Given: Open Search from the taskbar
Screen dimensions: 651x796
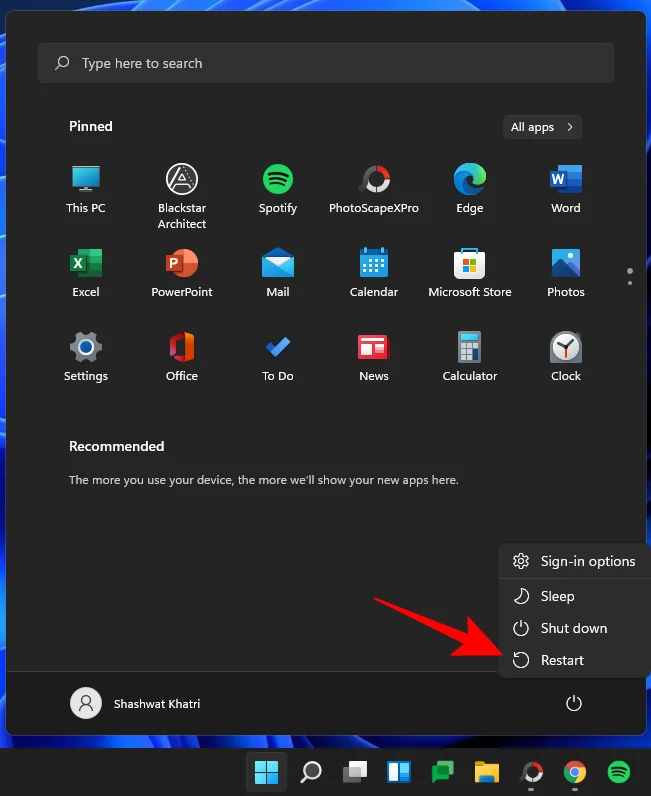Looking at the screenshot, I should [x=311, y=772].
